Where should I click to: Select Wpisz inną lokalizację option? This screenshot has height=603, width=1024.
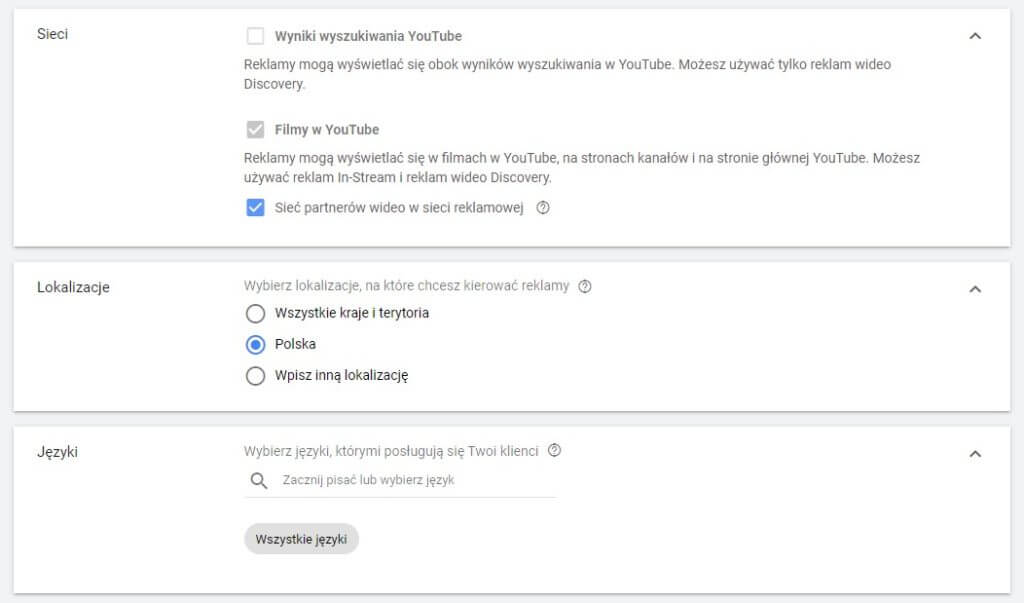point(255,376)
